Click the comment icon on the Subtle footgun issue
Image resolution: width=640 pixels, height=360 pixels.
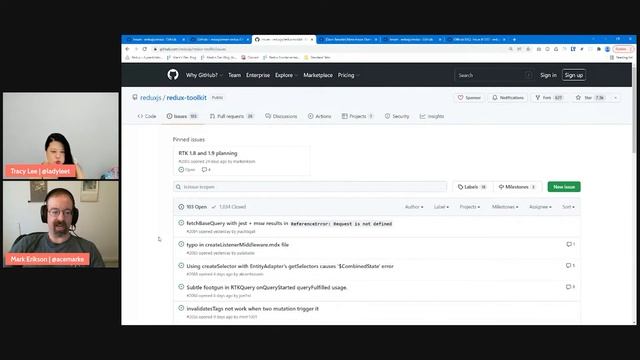[x=570, y=287]
